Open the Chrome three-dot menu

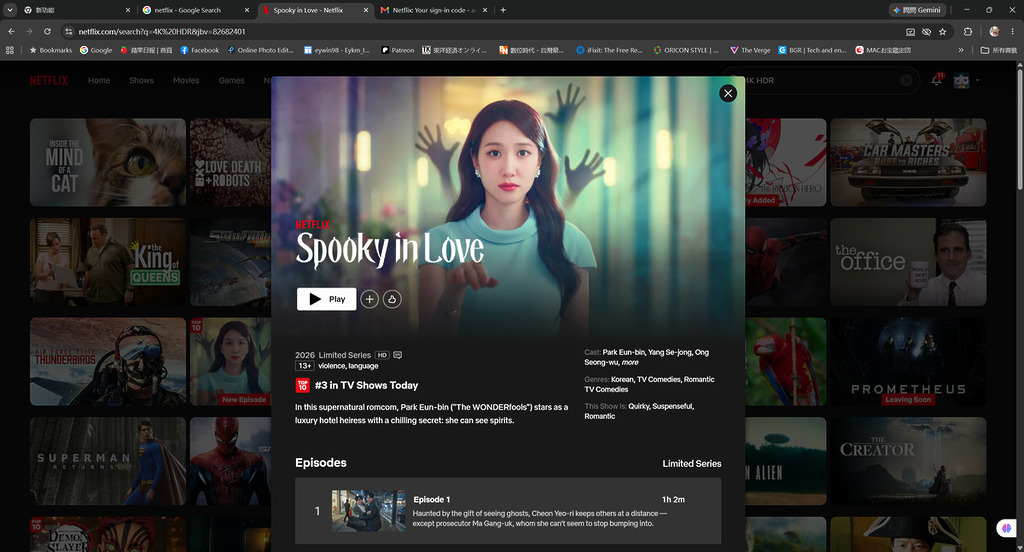click(x=1013, y=31)
